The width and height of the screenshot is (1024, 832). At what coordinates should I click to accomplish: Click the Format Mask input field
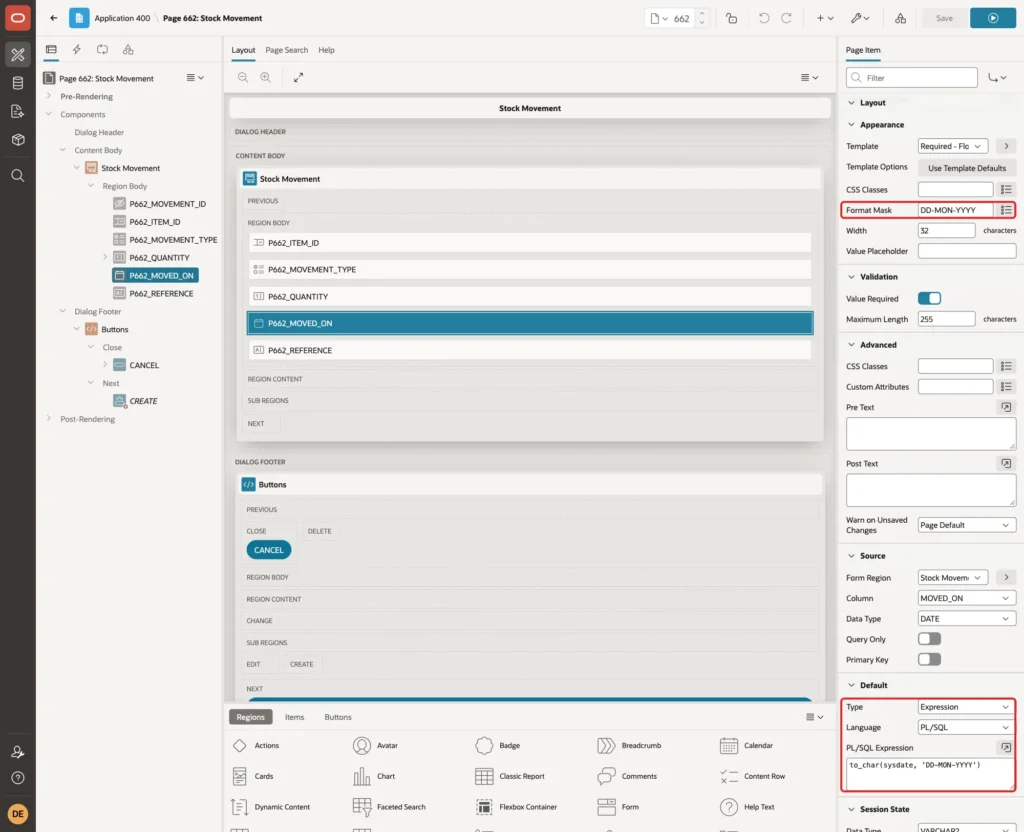point(955,210)
